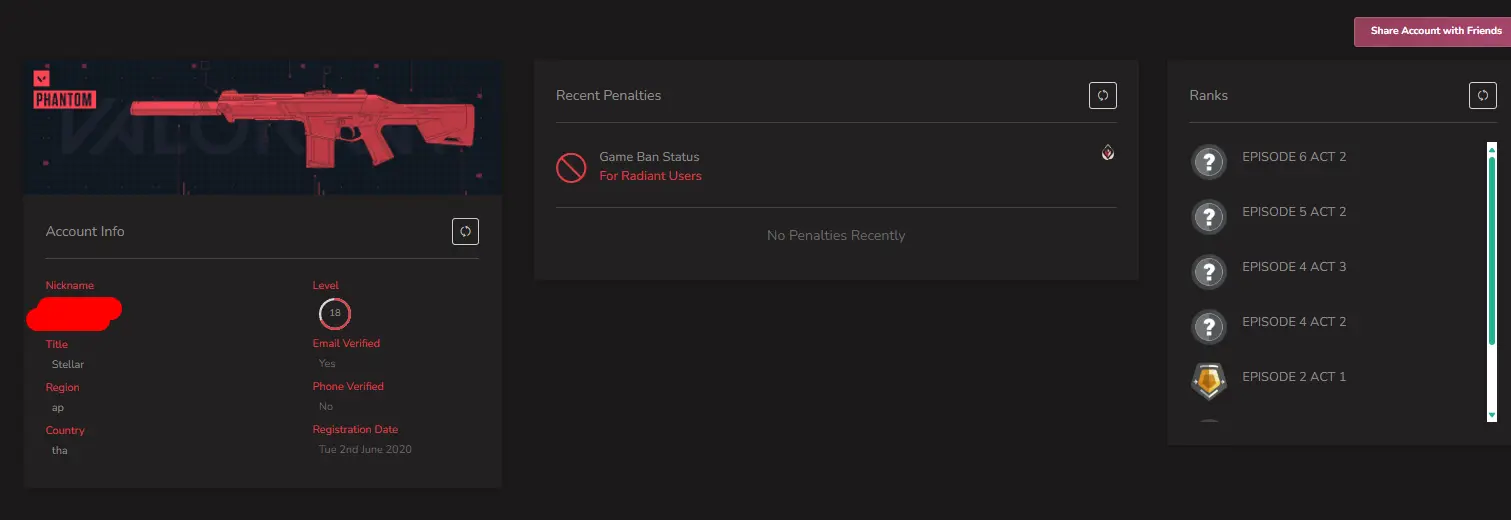Refresh the Ranks panel
The image size is (1511, 520).
point(1482,95)
